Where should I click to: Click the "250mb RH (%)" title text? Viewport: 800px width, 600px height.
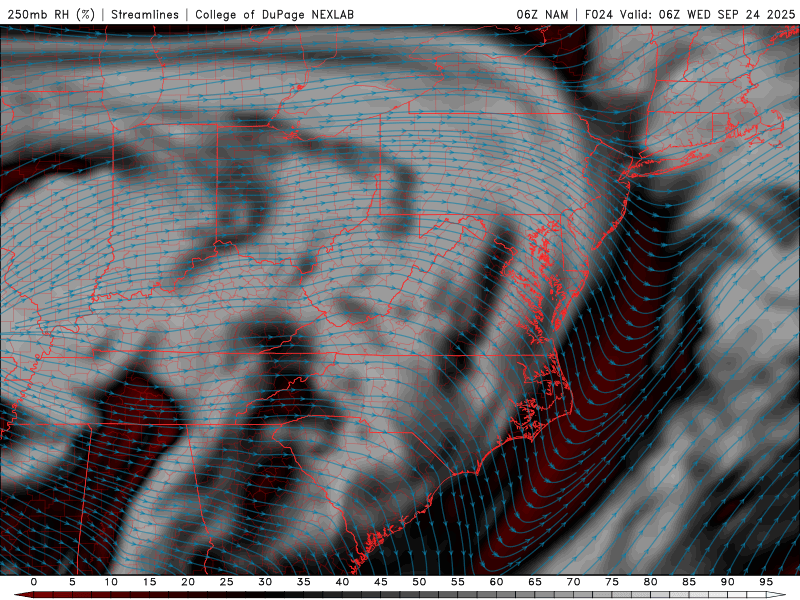(51, 14)
